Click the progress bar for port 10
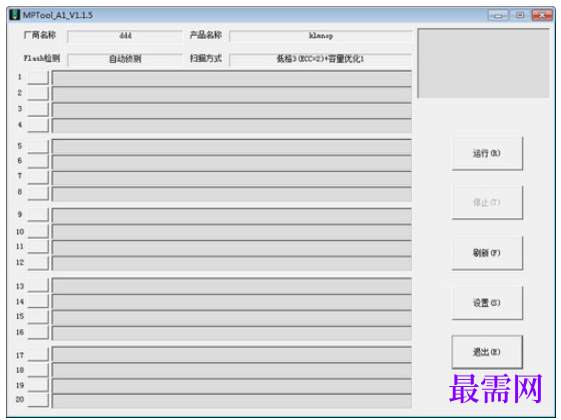This screenshot has width=561, height=420. click(x=231, y=232)
